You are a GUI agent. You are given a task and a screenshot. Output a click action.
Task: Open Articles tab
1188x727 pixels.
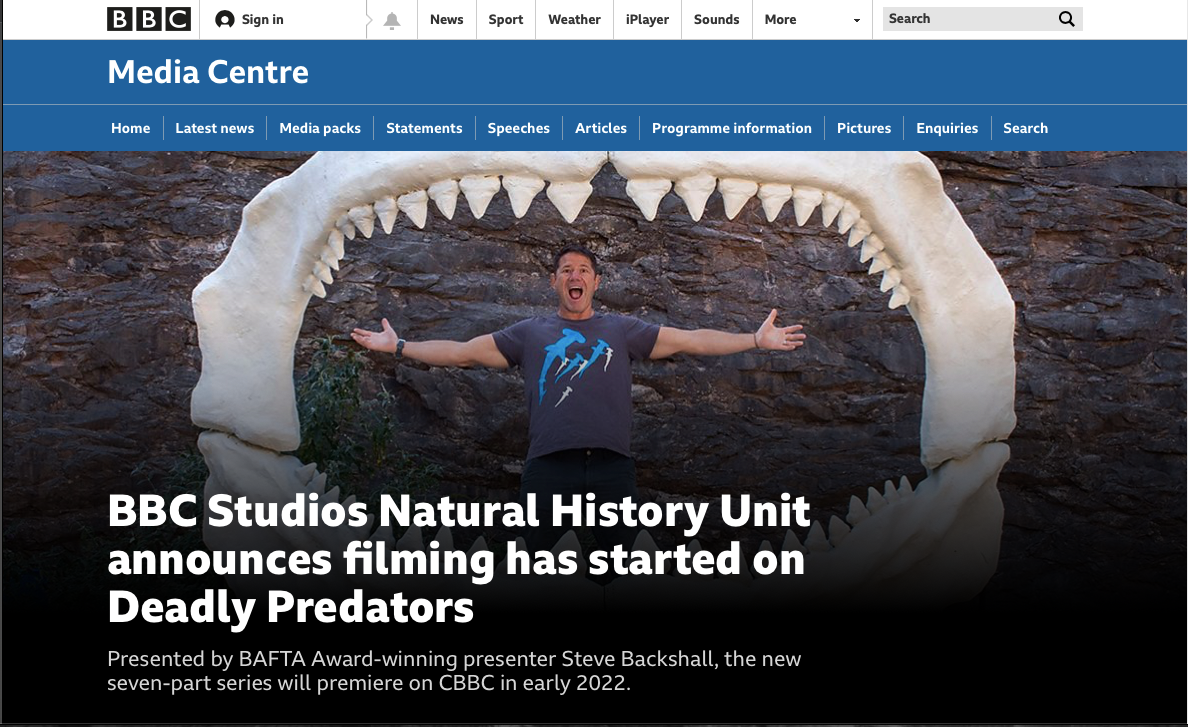(601, 128)
